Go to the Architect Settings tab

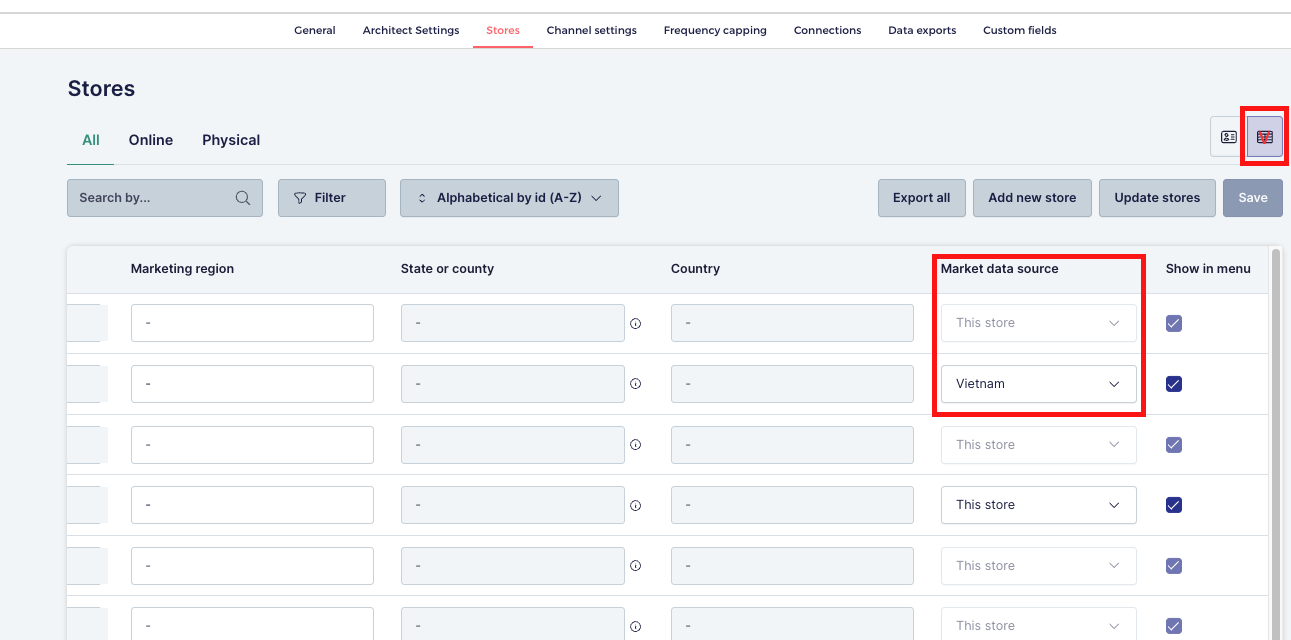(x=411, y=30)
